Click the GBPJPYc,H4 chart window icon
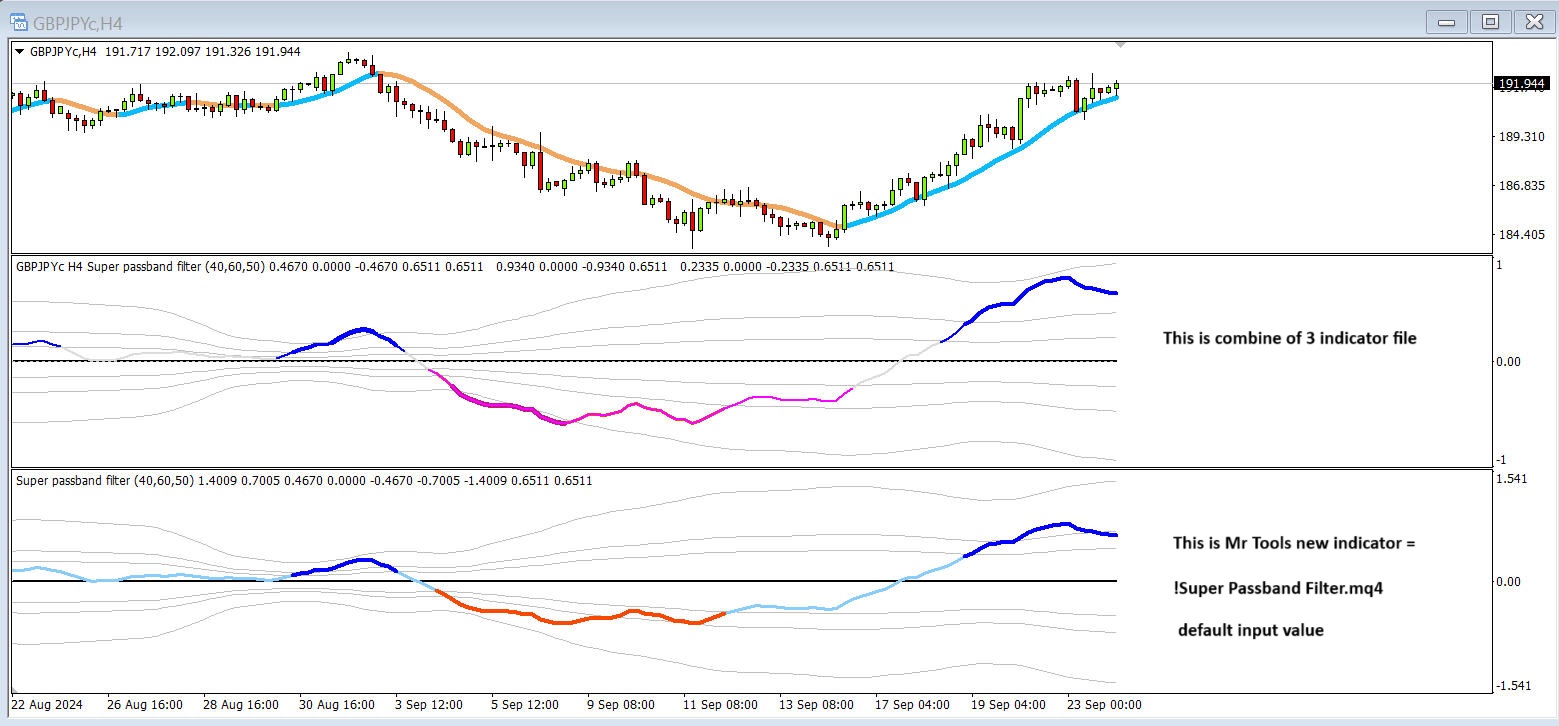This screenshot has width=1559, height=726. tap(19, 21)
